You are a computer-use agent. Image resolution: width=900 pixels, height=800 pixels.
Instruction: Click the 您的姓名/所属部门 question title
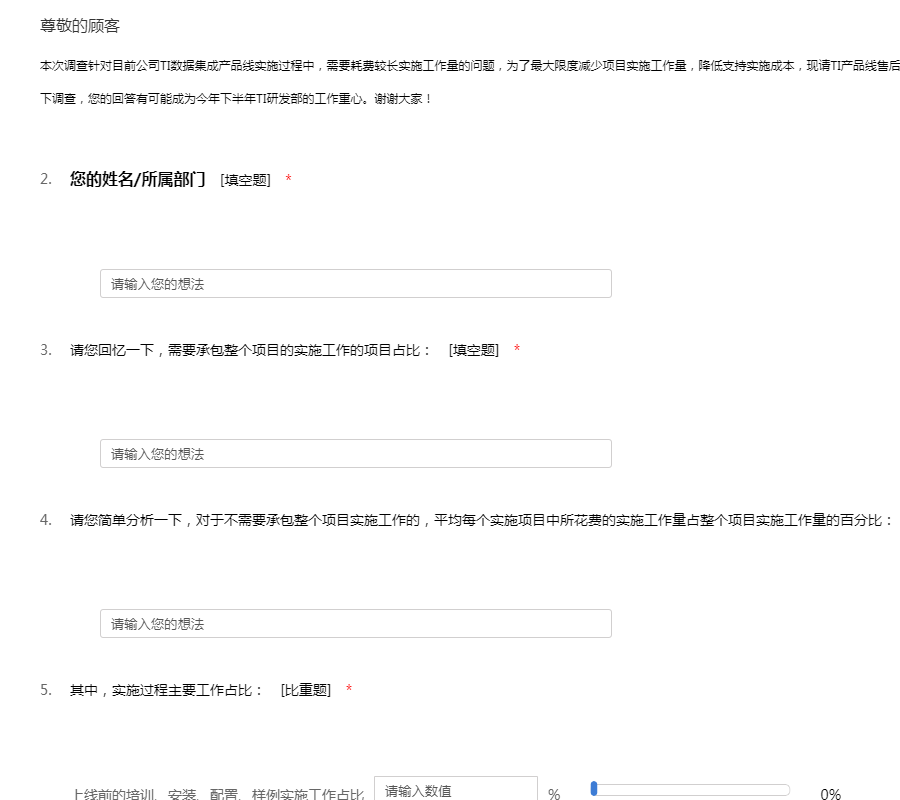[138, 180]
